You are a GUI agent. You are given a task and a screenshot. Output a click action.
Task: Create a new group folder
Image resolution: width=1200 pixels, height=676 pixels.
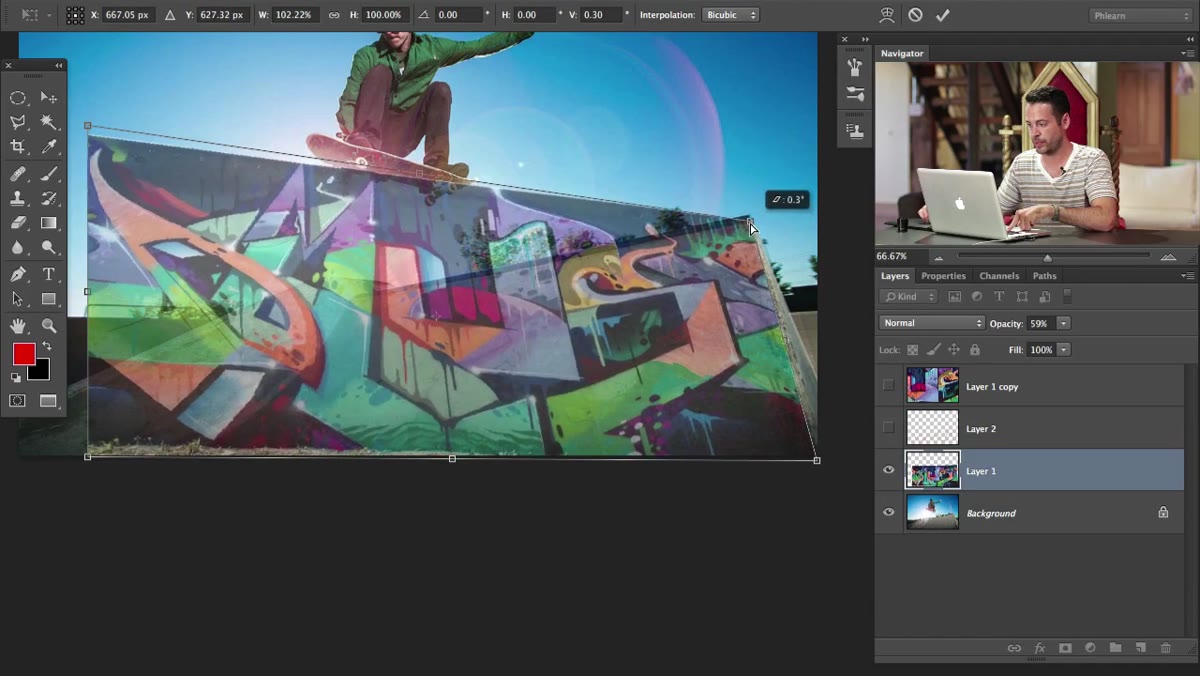tap(1115, 648)
